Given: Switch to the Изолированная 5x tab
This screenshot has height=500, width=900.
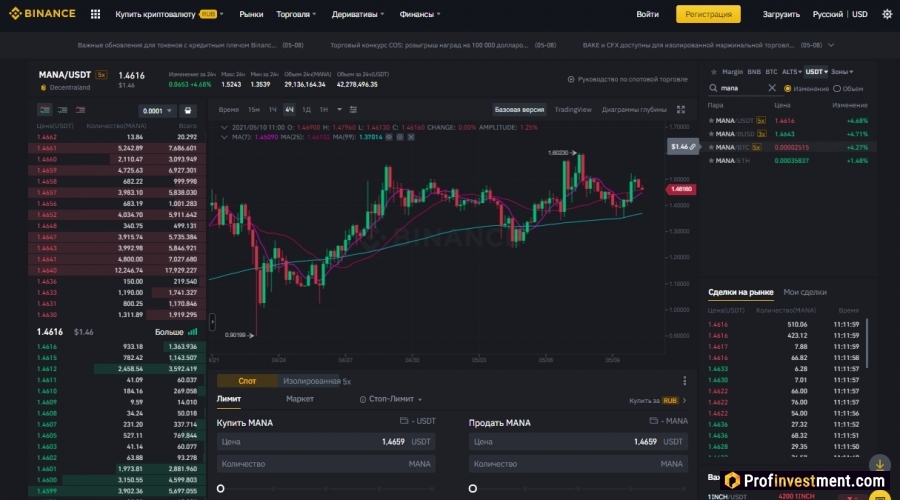Looking at the screenshot, I should (x=317, y=381).
